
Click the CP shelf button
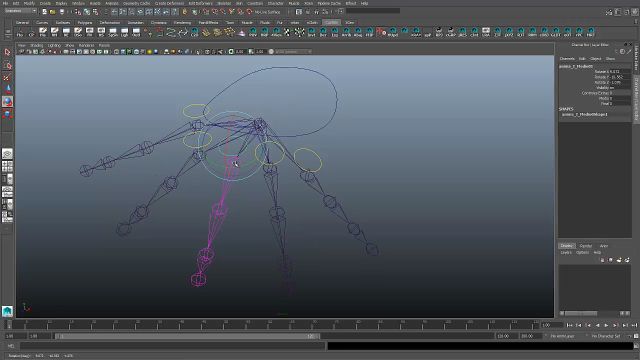tap(31, 32)
